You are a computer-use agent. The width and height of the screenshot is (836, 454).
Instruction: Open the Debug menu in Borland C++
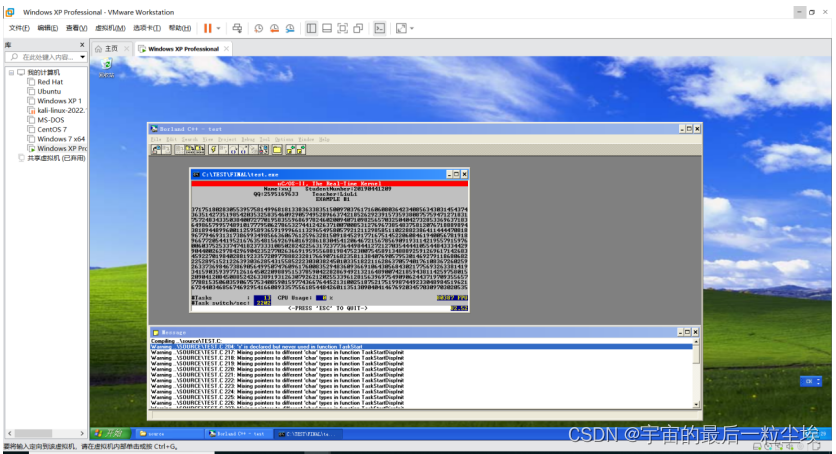click(248, 140)
